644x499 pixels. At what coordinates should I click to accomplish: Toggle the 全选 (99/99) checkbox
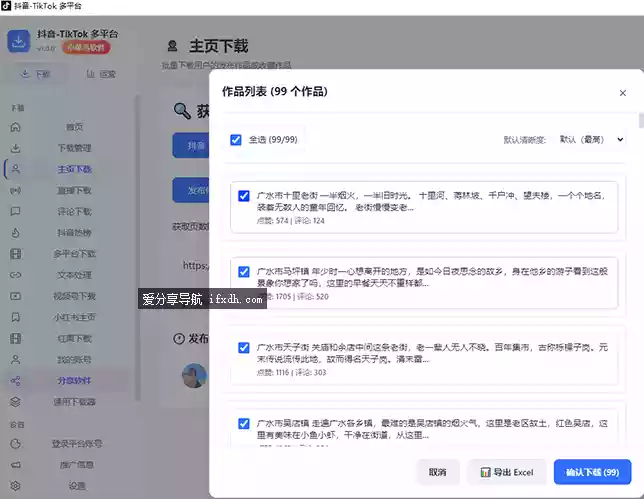tap(236, 140)
